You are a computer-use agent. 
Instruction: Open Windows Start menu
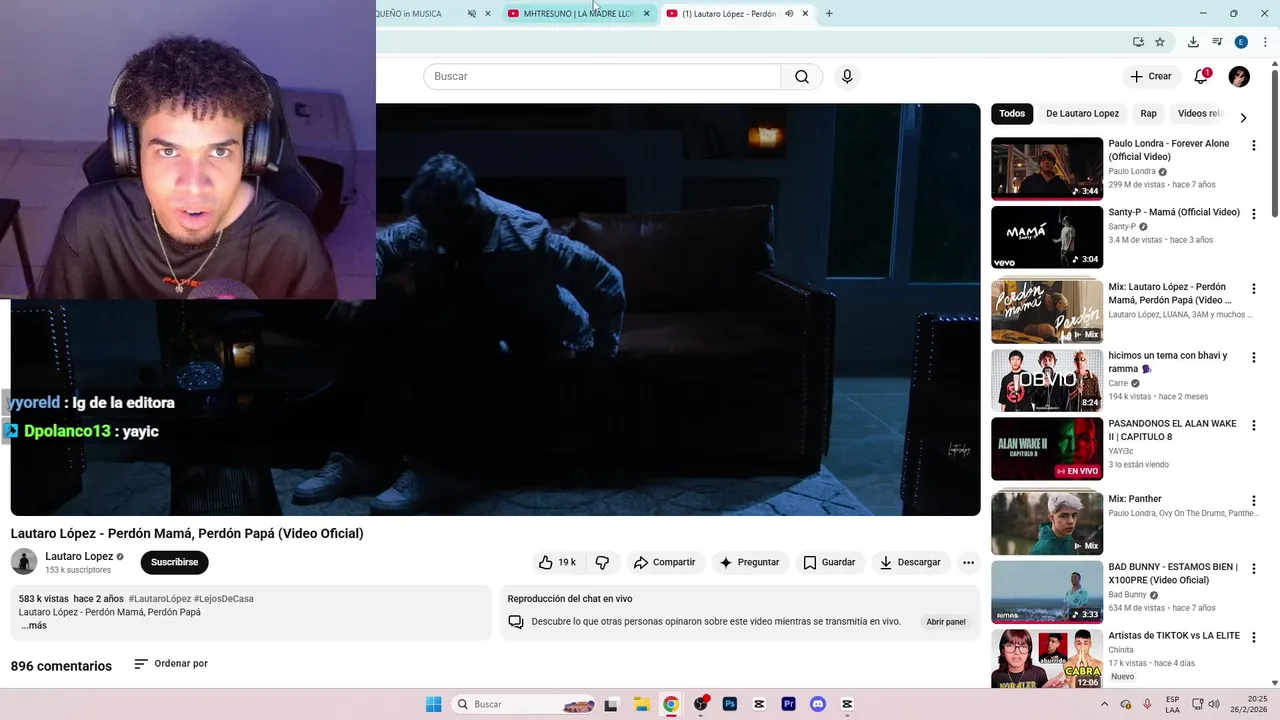tap(433, 704)
